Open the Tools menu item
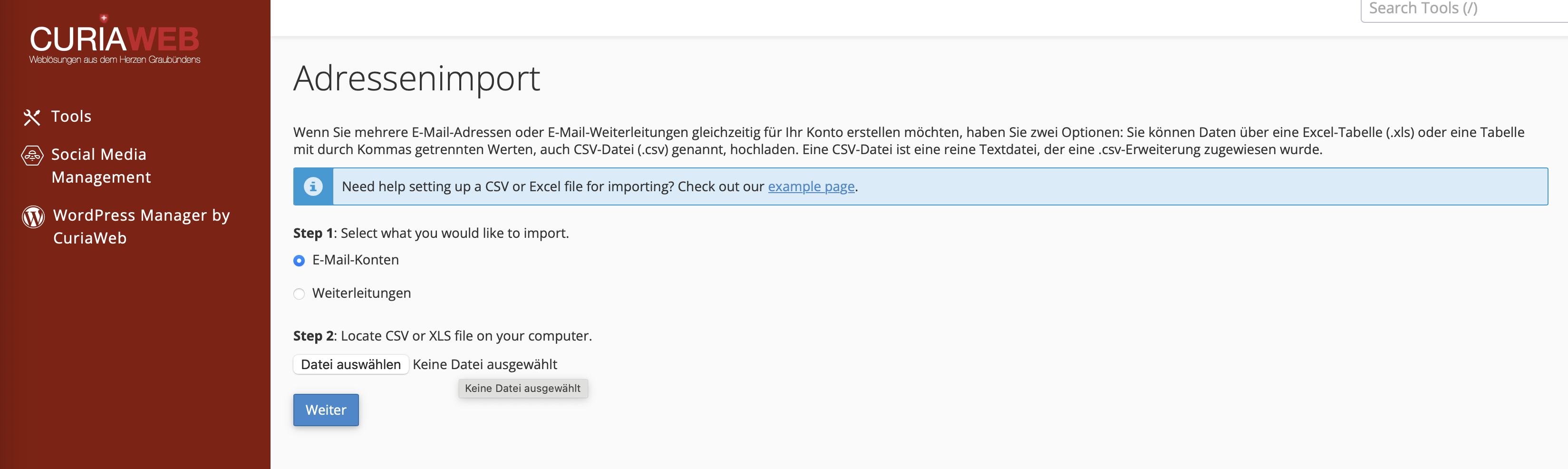This screenshot has width=1568, height=469. pyautogui.click(x=71, y=117)
